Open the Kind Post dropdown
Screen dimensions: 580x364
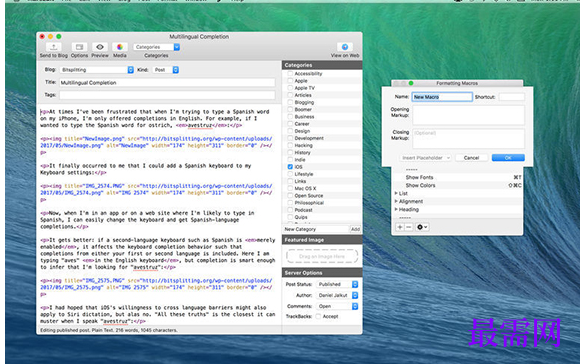[165, 70]
